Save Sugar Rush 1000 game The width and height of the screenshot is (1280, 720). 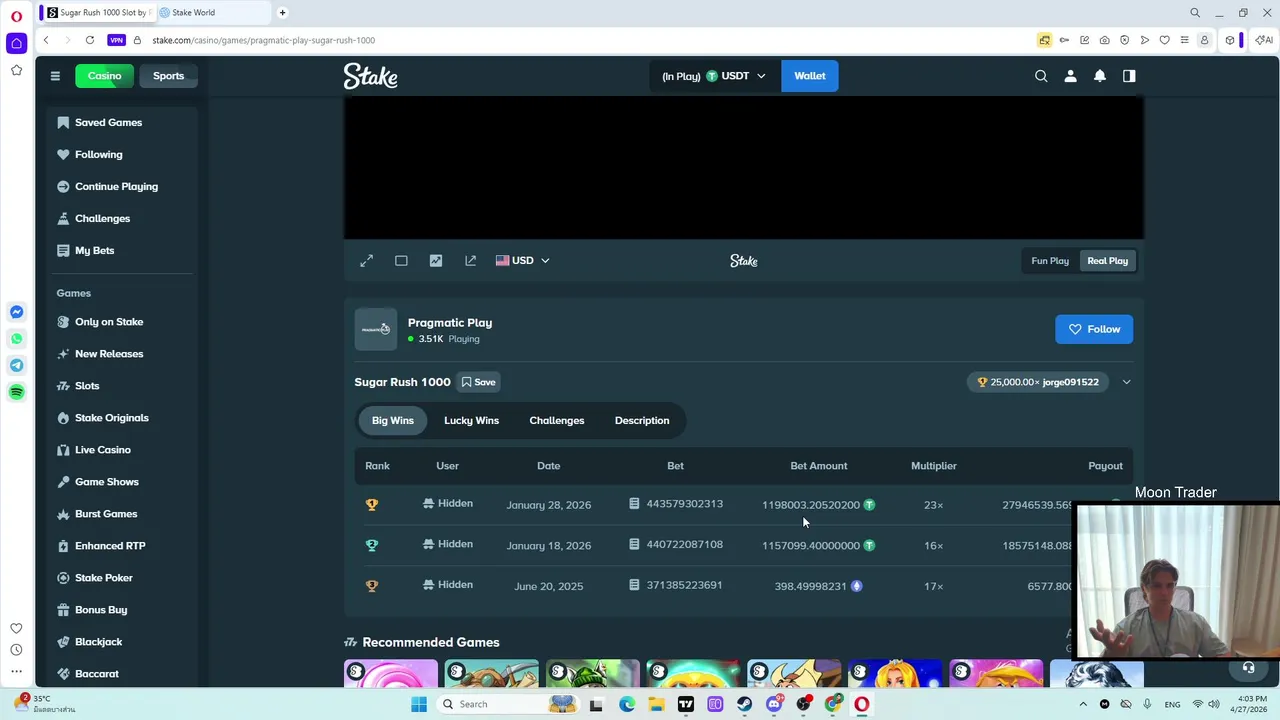coord(478,382)
